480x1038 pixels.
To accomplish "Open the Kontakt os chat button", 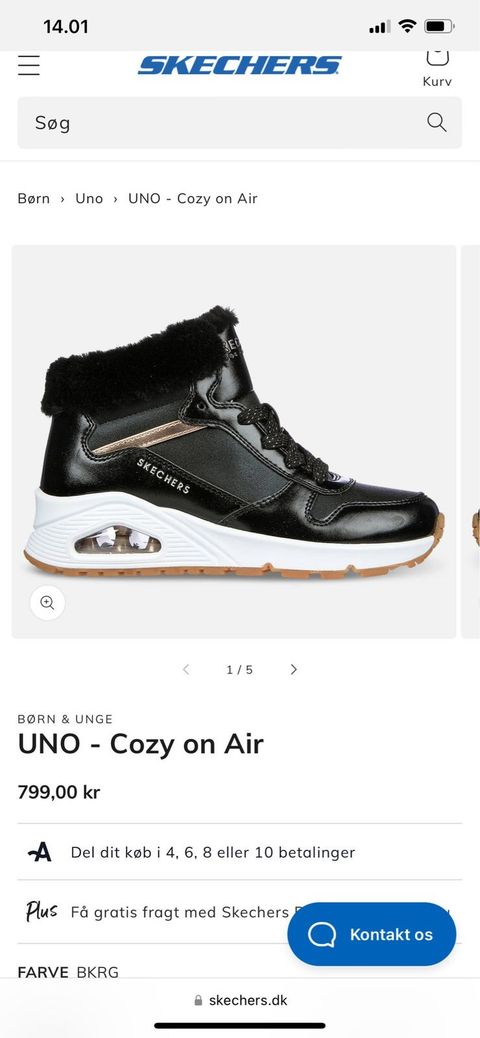I will click(x=371, y=934).
